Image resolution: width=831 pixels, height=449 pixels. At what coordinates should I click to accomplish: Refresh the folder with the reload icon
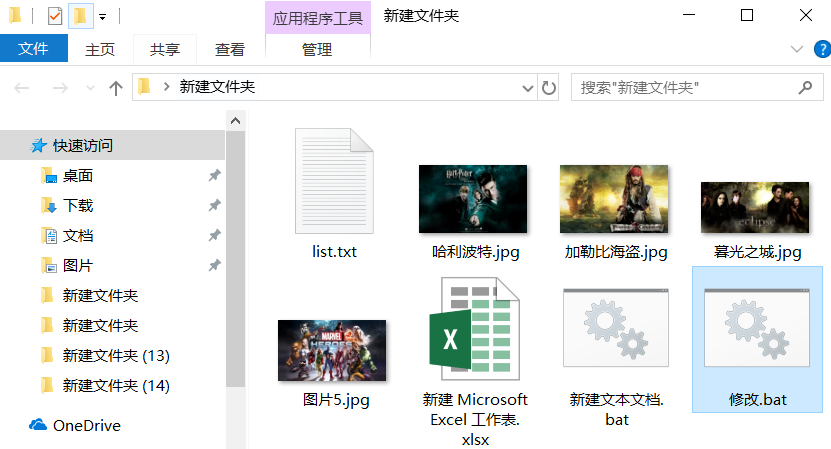[548, 88]
